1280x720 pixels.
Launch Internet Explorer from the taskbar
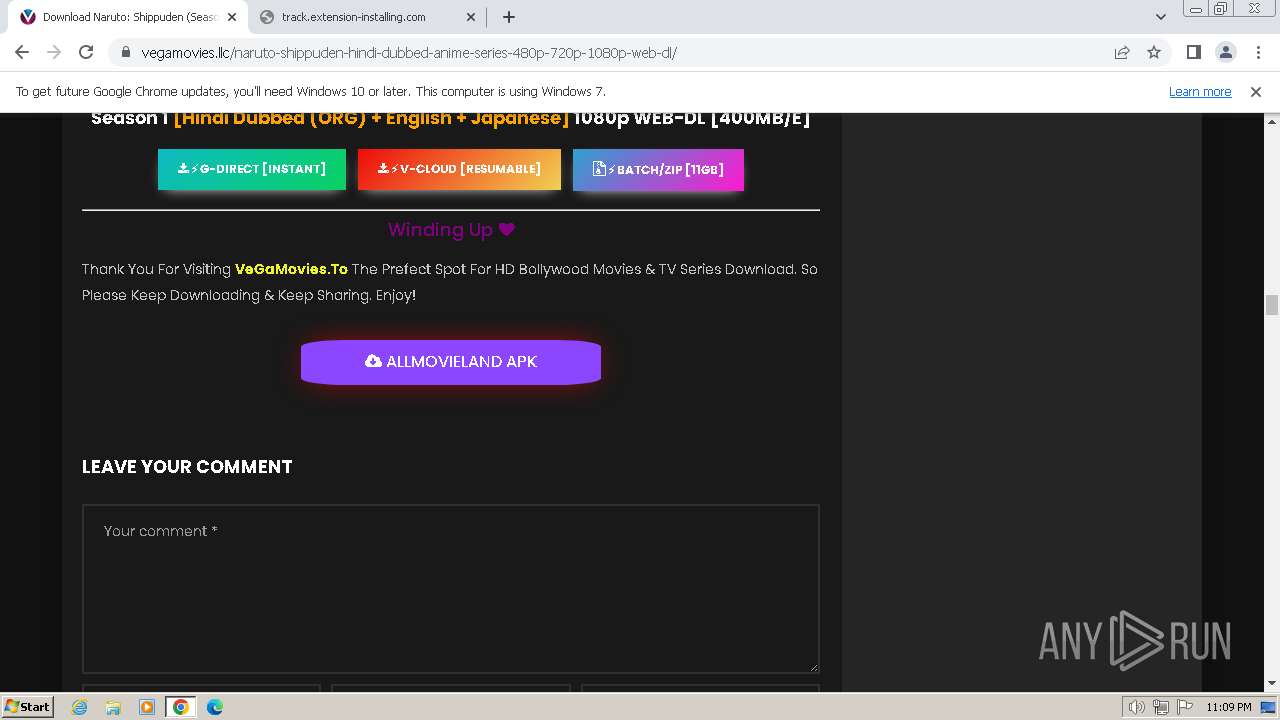(x=80, y=707)
